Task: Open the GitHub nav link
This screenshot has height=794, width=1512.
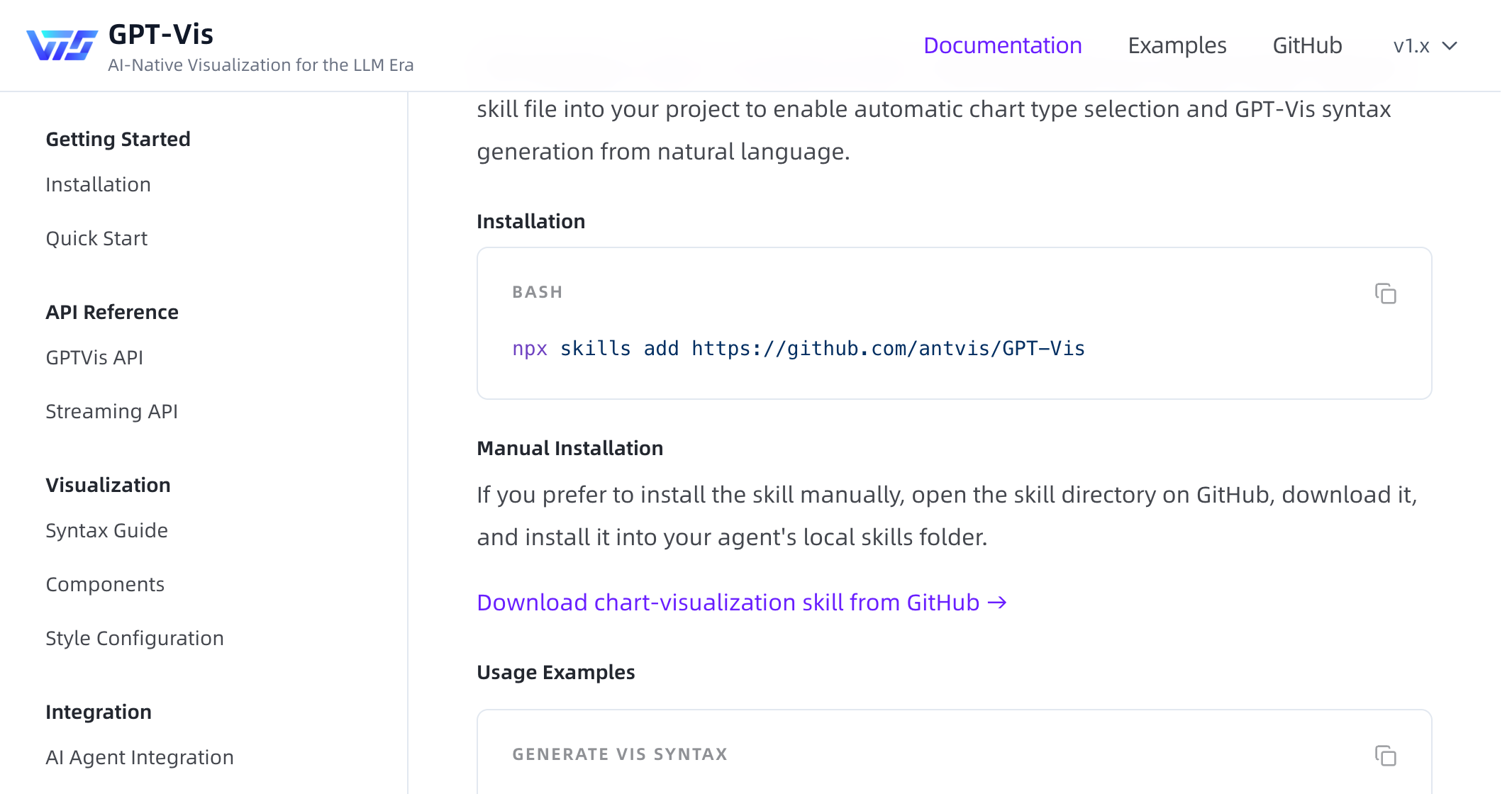Action: click(1307, 45)
